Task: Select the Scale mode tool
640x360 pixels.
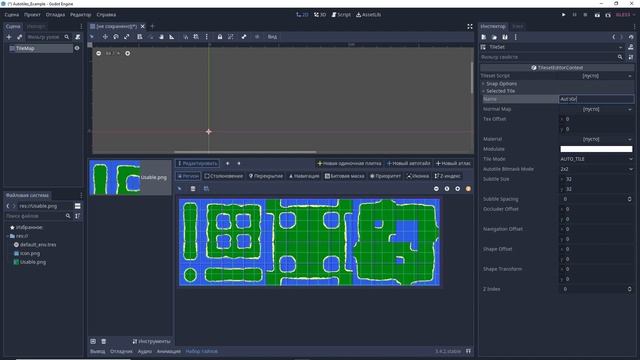Action: tap(127, 37)
